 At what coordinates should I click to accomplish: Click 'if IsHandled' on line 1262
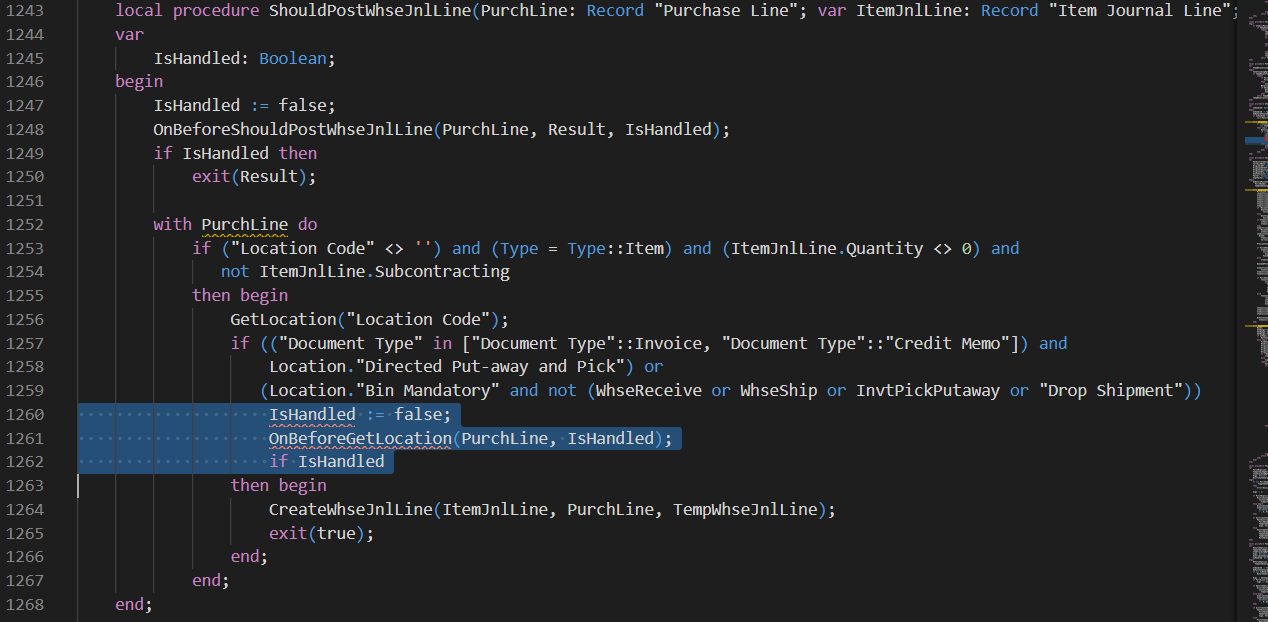pyautogui.click(x=326, y=462)
